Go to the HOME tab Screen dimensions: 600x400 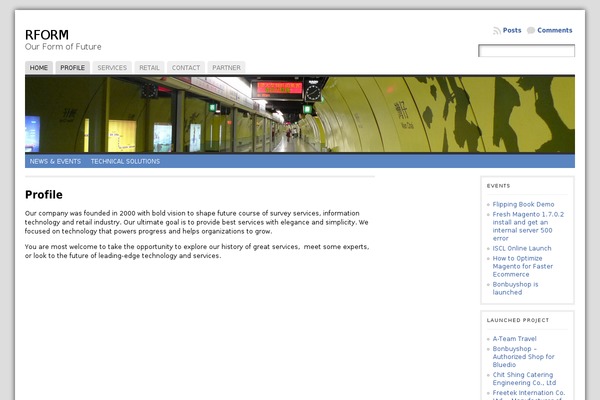(39, 67)
